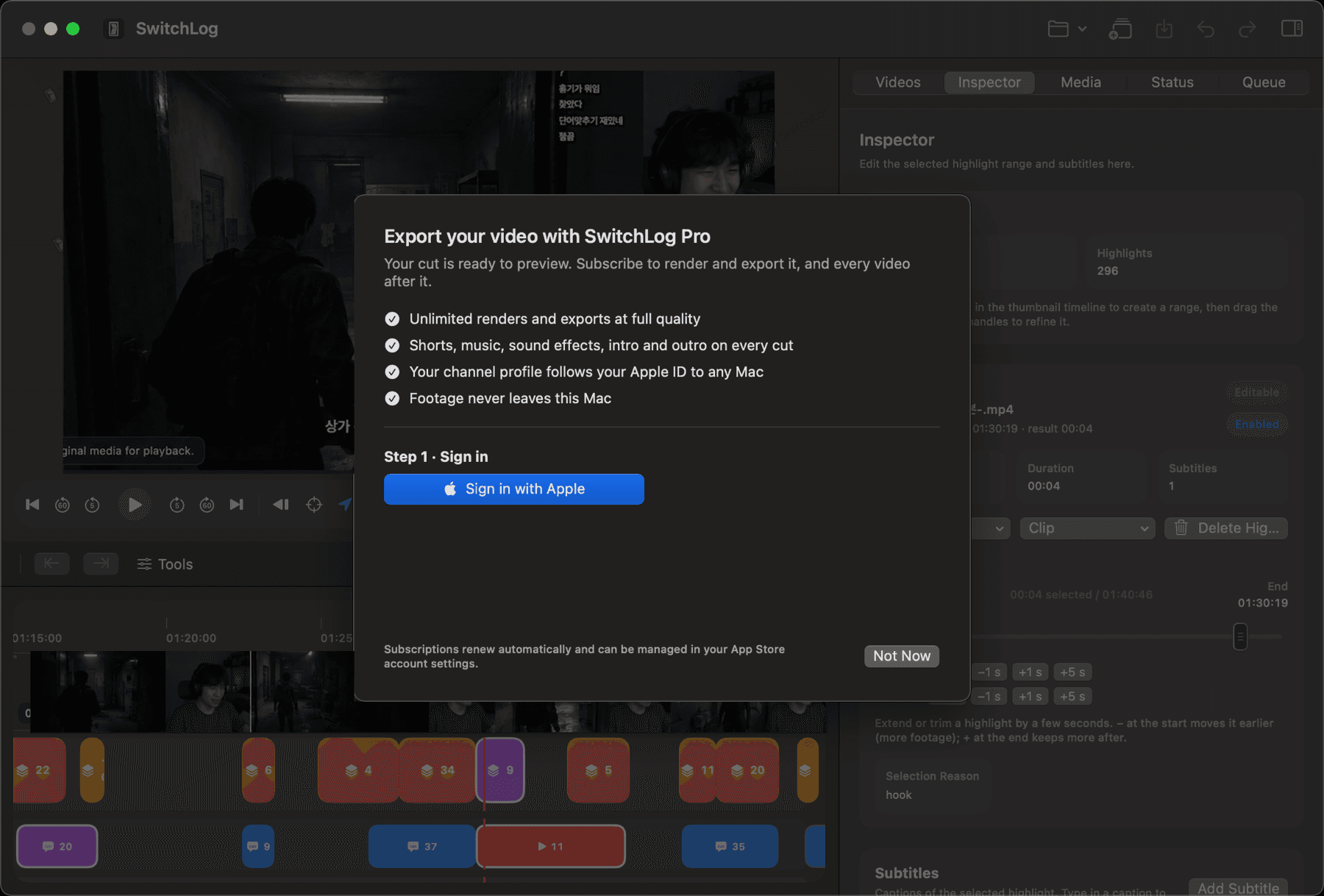Open the dropdown left of the Clip dropdown
This screenshot has height=896, width=1324.
990,528
